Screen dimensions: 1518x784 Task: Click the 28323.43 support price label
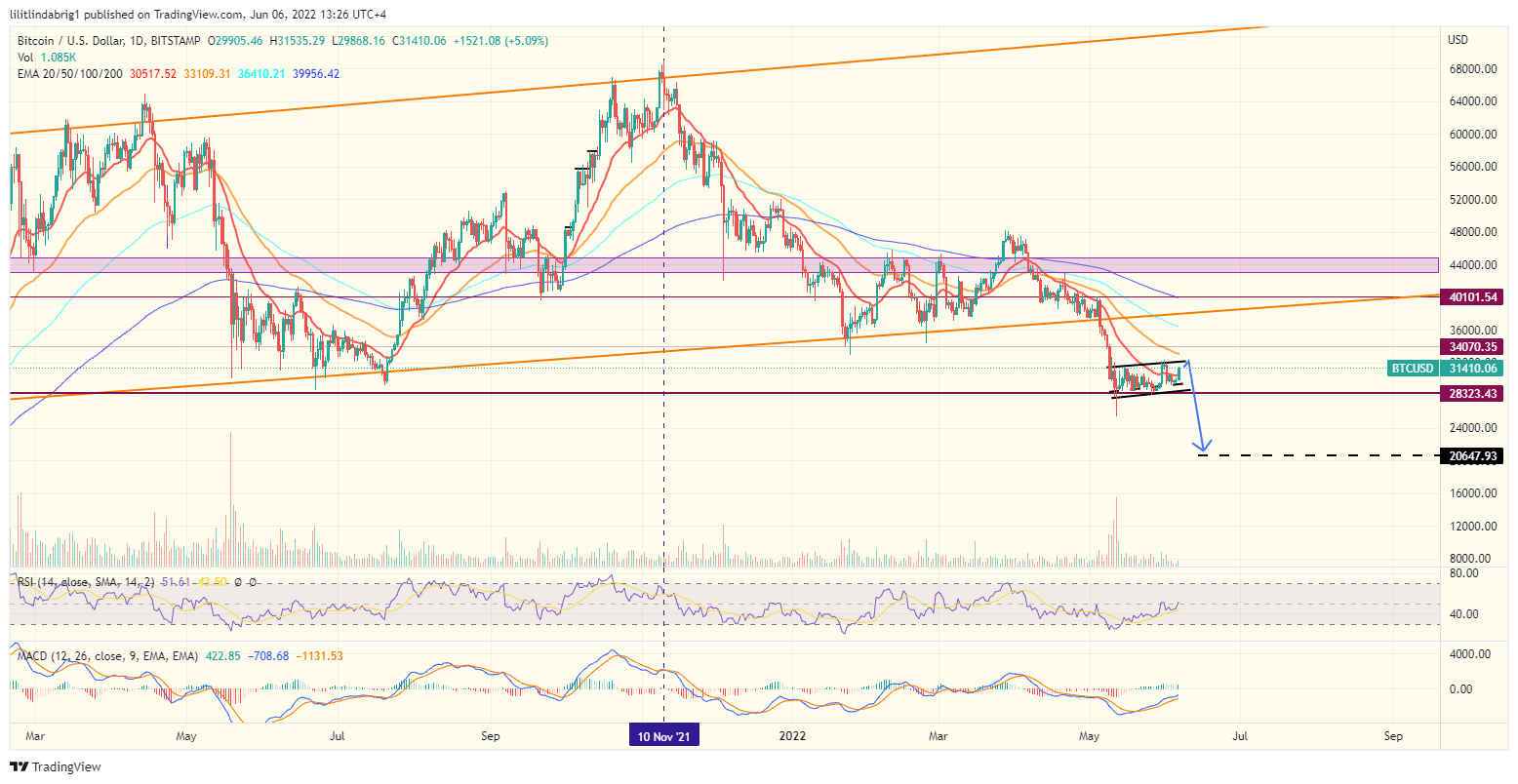(x=1473, y=394)
